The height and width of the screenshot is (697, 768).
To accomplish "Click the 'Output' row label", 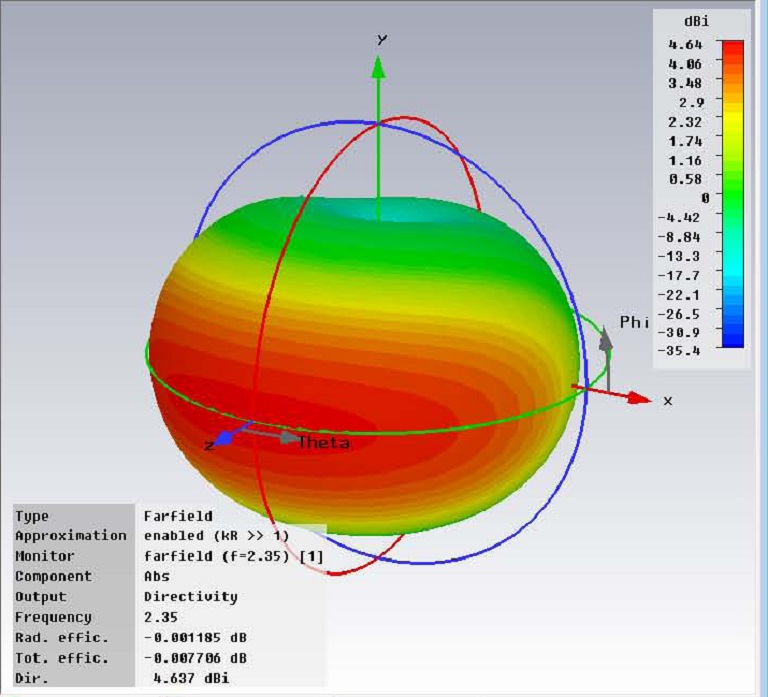I will tap(41, 596).
